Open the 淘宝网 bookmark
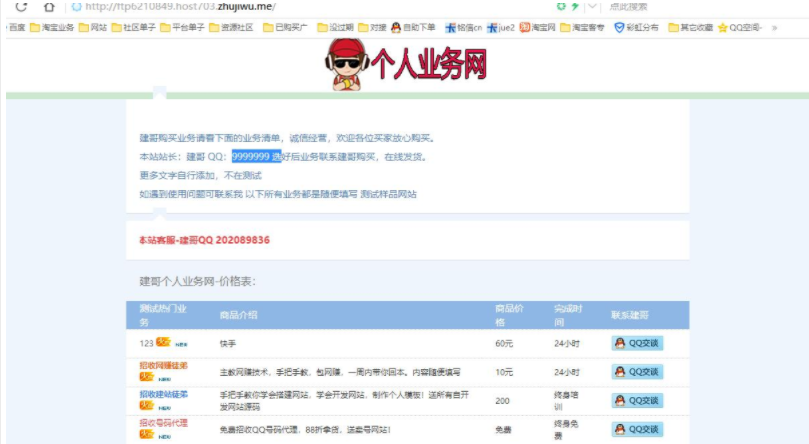This screenshot has height=444, width=809. coord(537,27)
